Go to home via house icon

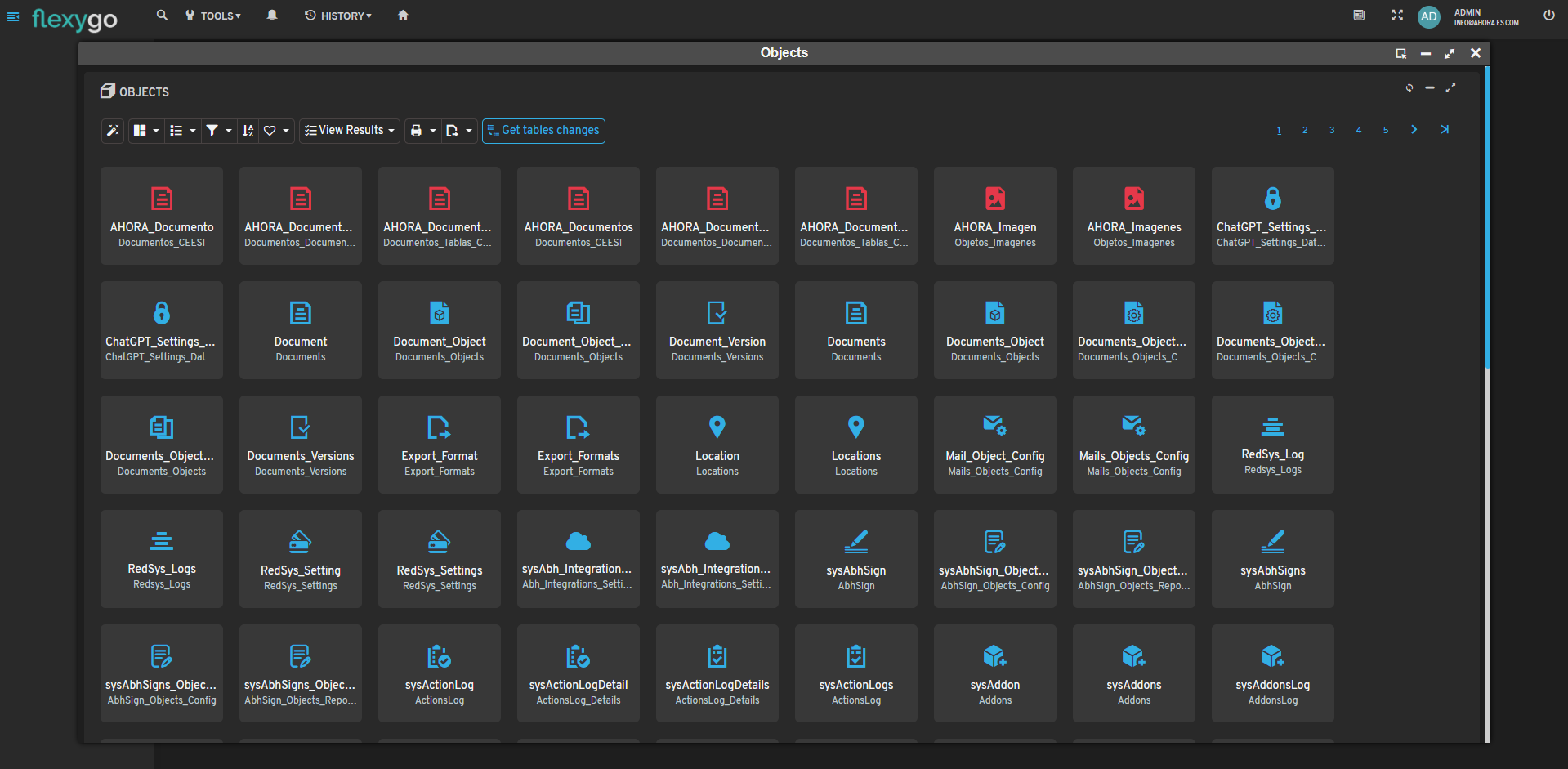(403, 16)
